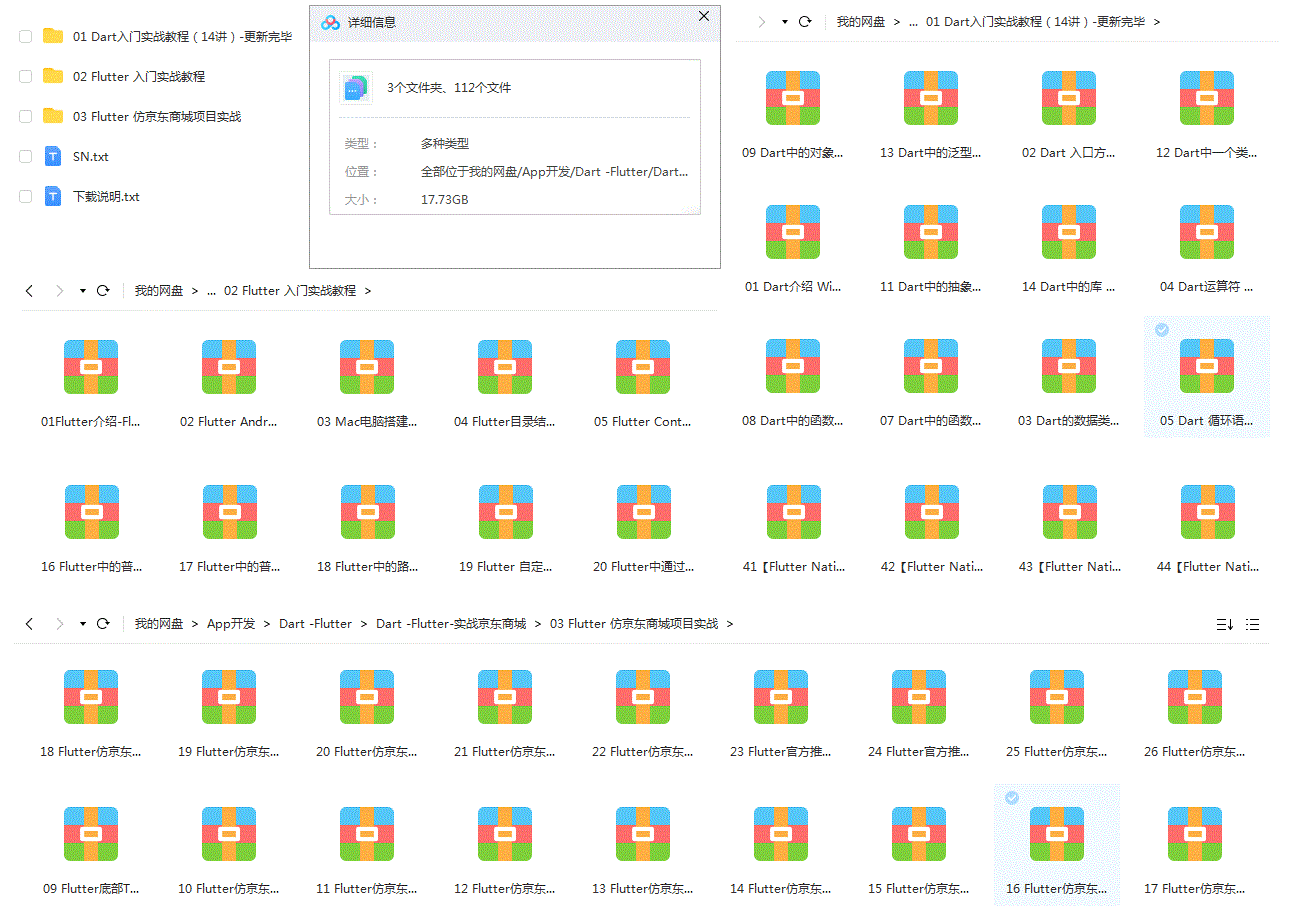Select archive 14 Dart中的库
This screenshot has height=920, width=1300.
click(1069, 232)
